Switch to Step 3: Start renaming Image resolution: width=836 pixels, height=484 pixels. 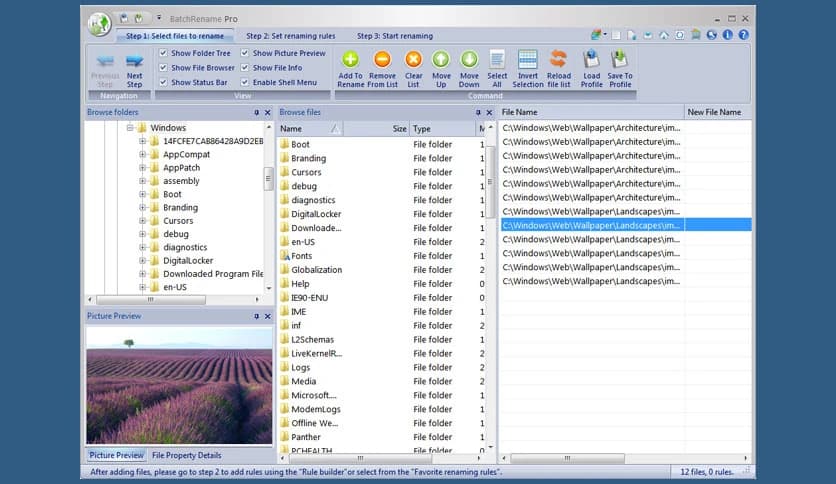(x=395, y=36)
